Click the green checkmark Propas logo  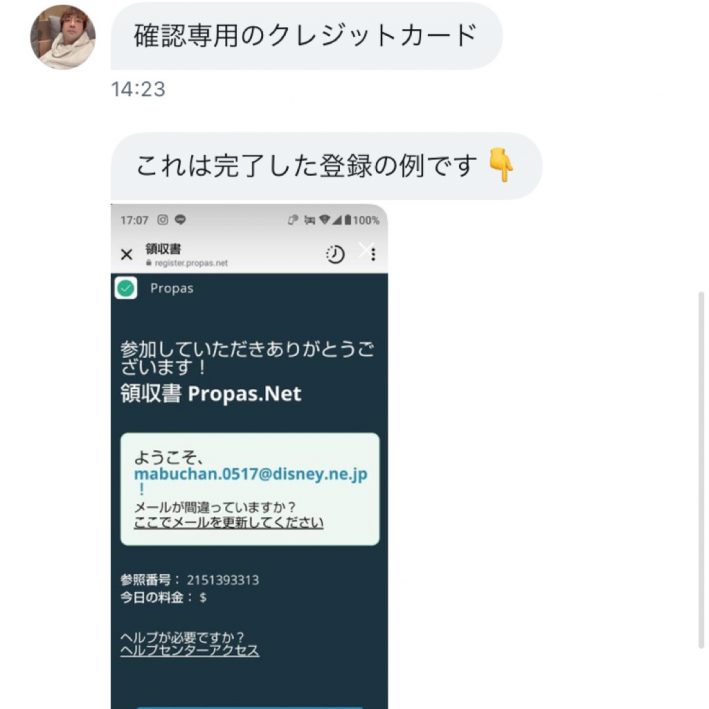(126, 288)
